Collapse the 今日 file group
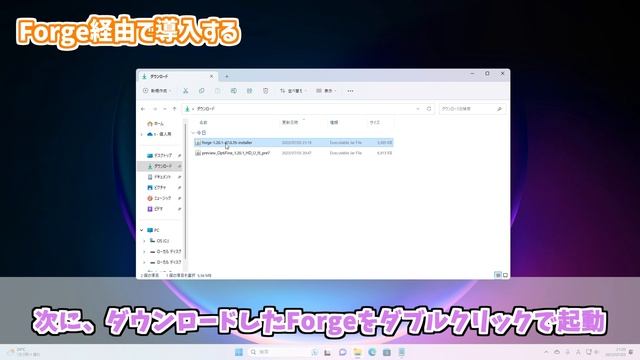 point(193,133)
